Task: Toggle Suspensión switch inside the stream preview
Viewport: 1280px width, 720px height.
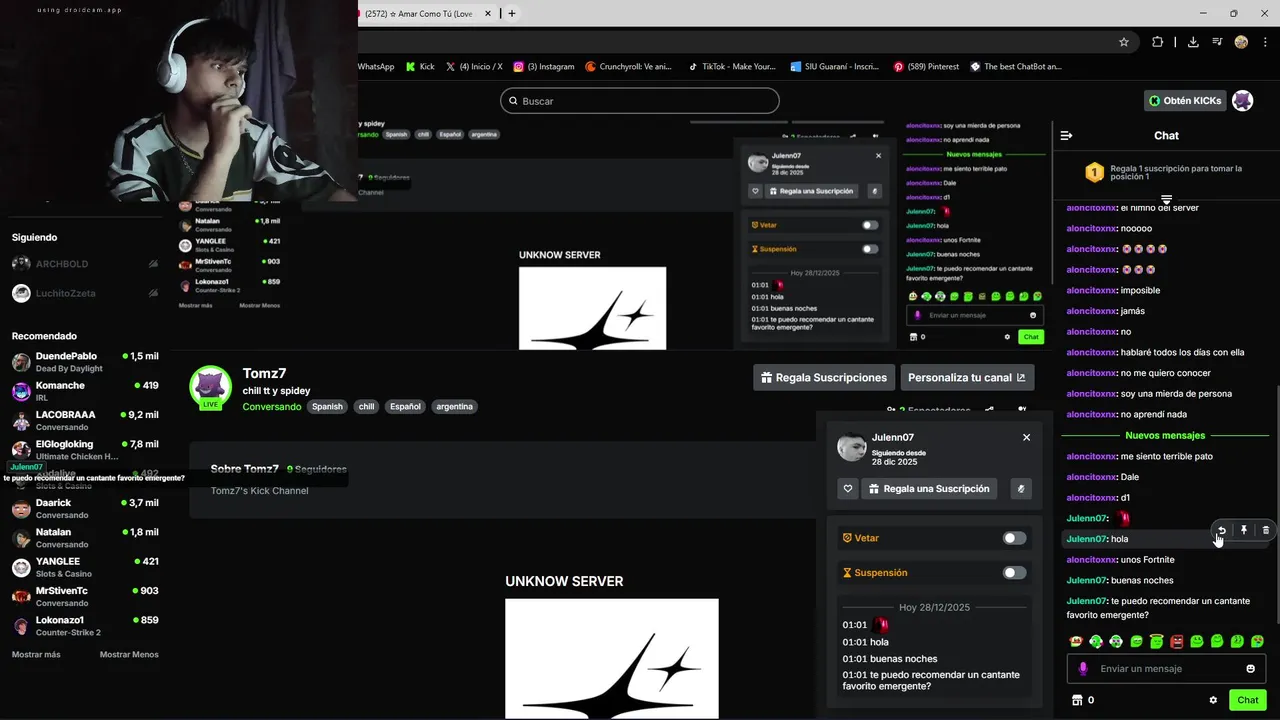Action: [x=870, y=249]
